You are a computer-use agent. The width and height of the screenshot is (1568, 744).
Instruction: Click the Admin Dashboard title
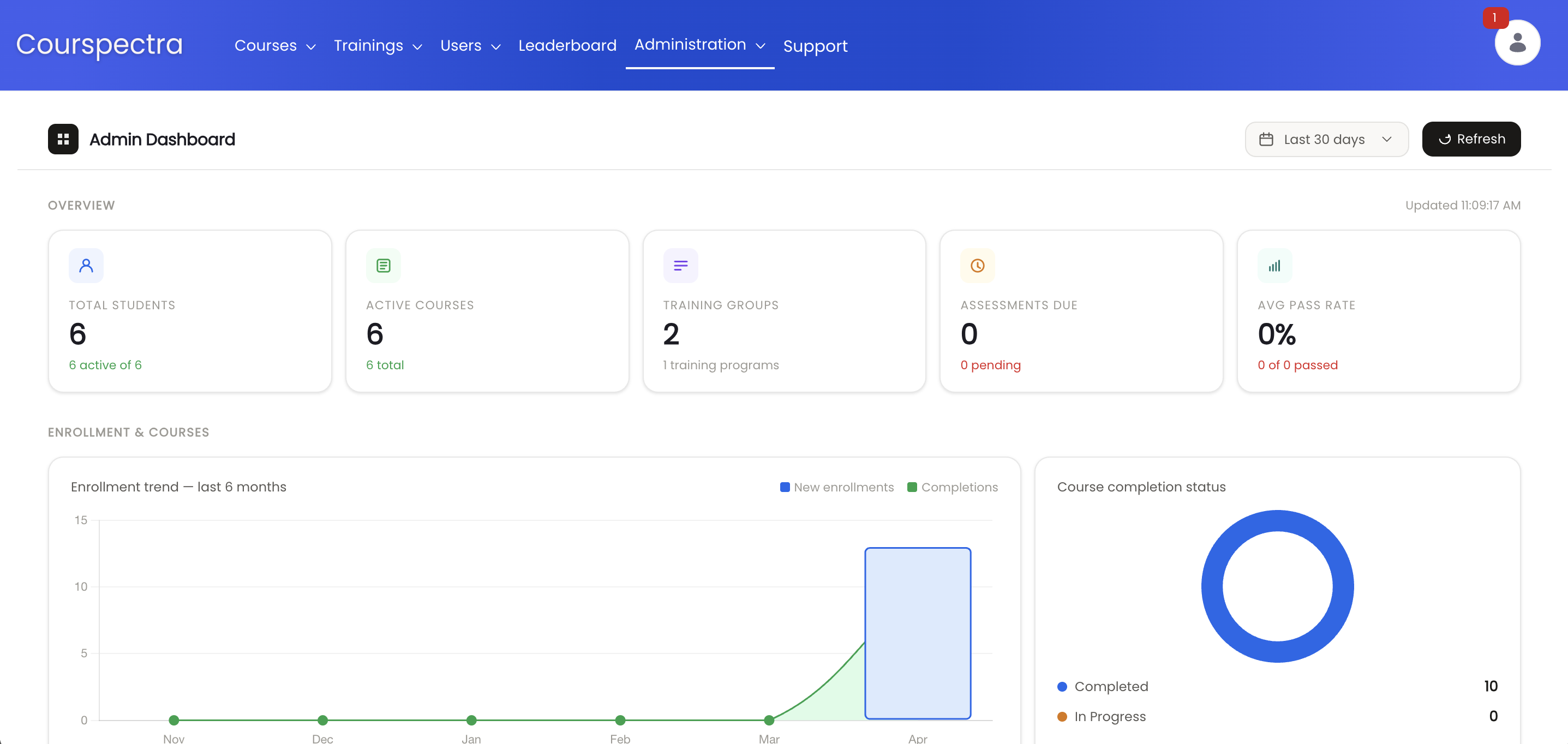[x=162, y=139]
